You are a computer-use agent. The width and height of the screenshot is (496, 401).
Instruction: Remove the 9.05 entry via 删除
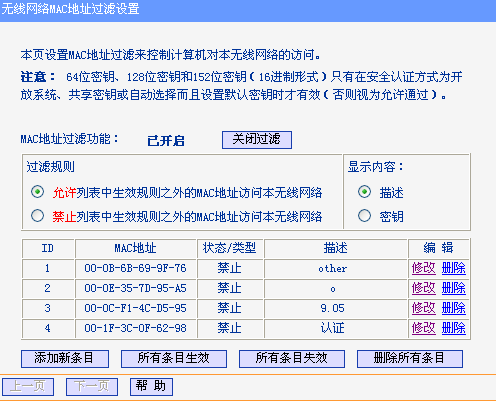point(453,308)
